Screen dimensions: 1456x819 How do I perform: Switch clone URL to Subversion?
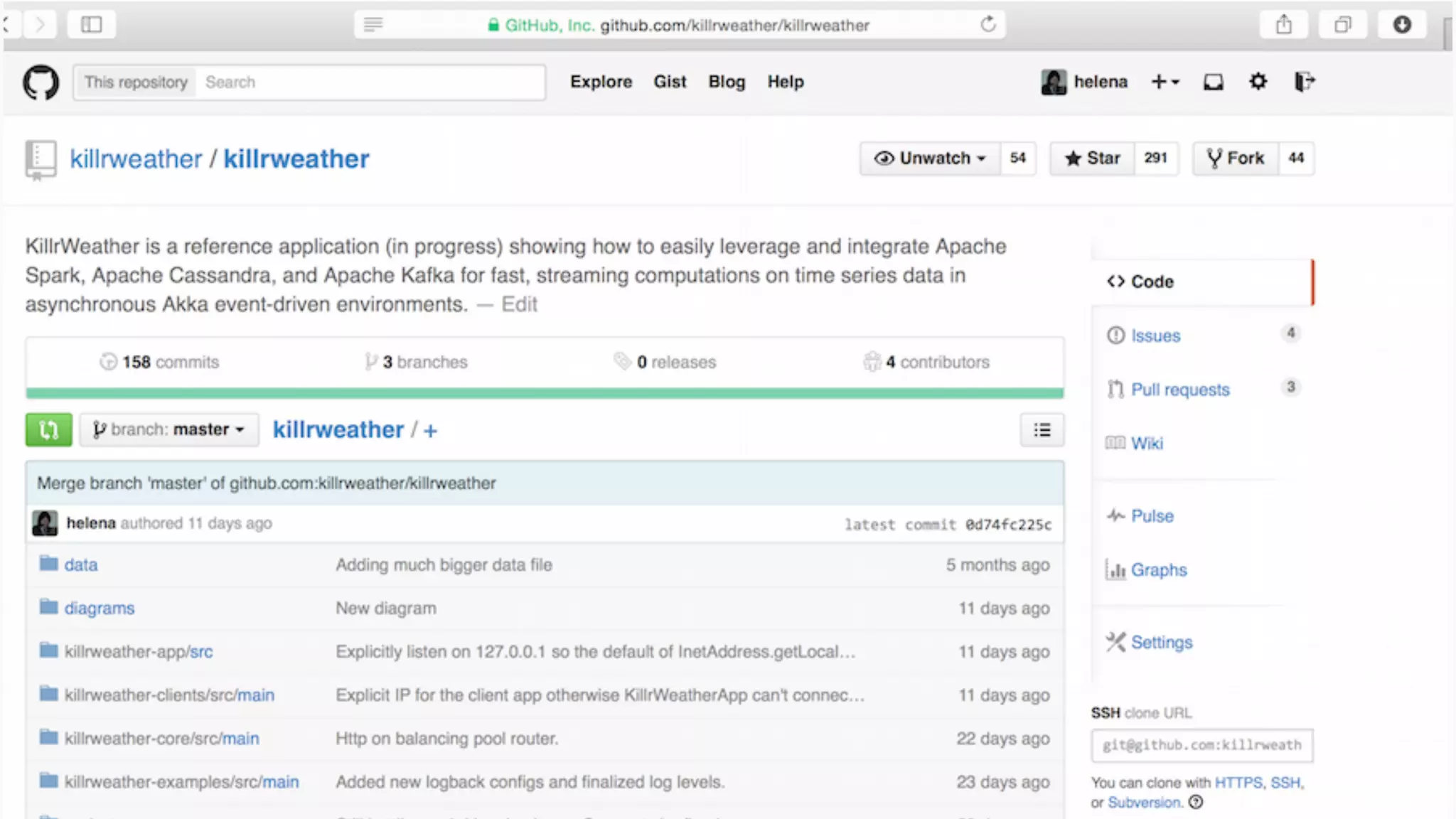coord(1144,803)
